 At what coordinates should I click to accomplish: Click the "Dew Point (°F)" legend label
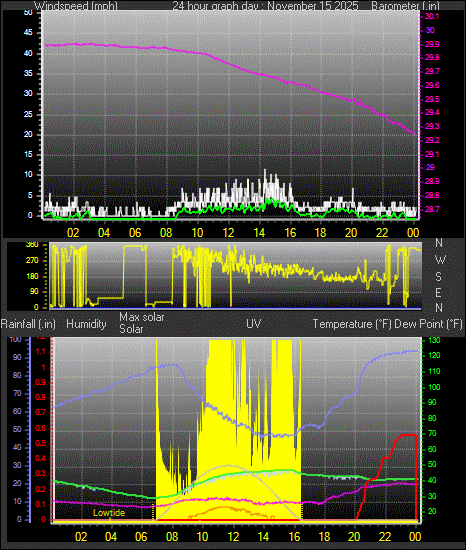coord(428,324)
